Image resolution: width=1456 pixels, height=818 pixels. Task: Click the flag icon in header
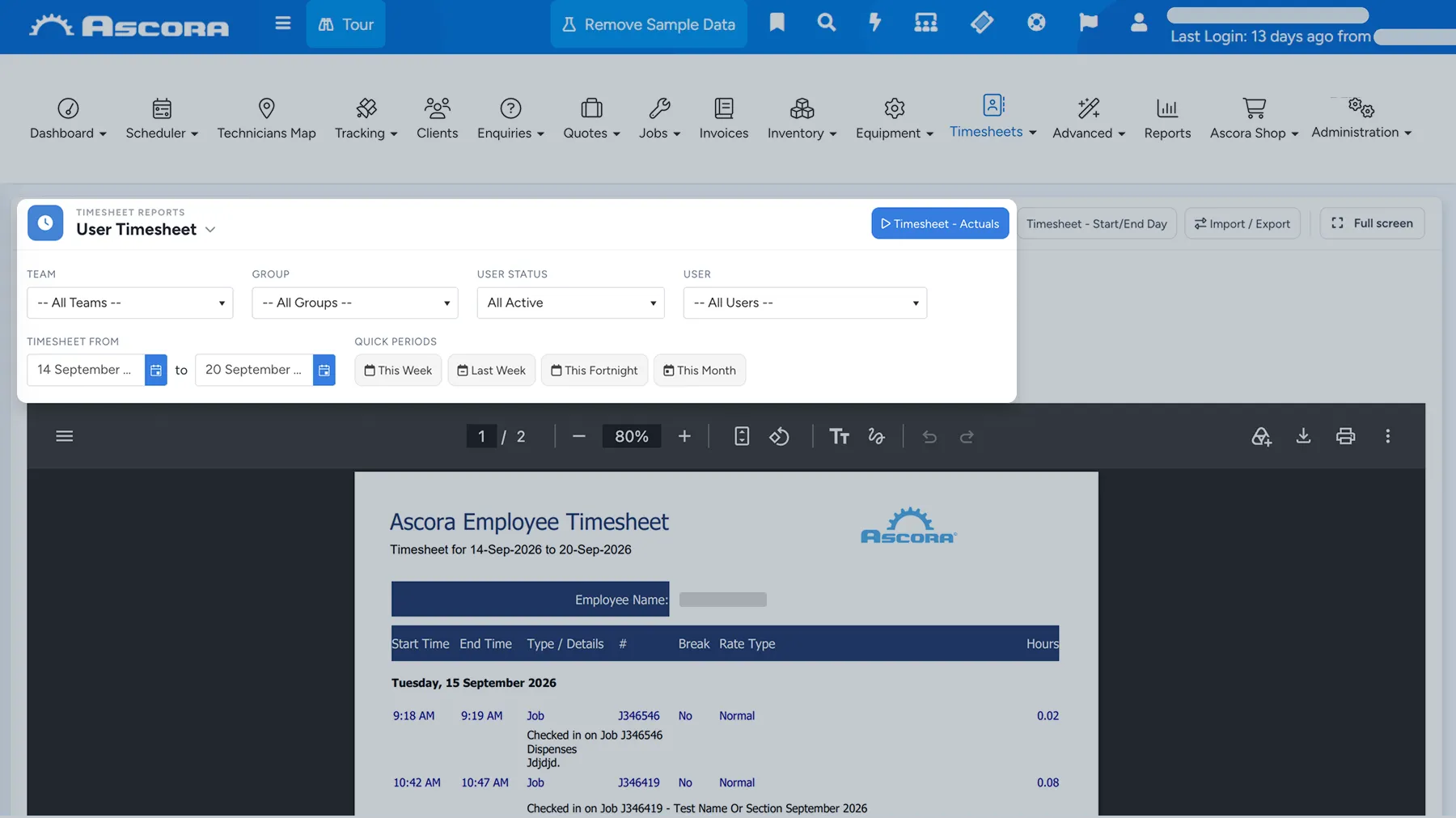[1088, 23]
